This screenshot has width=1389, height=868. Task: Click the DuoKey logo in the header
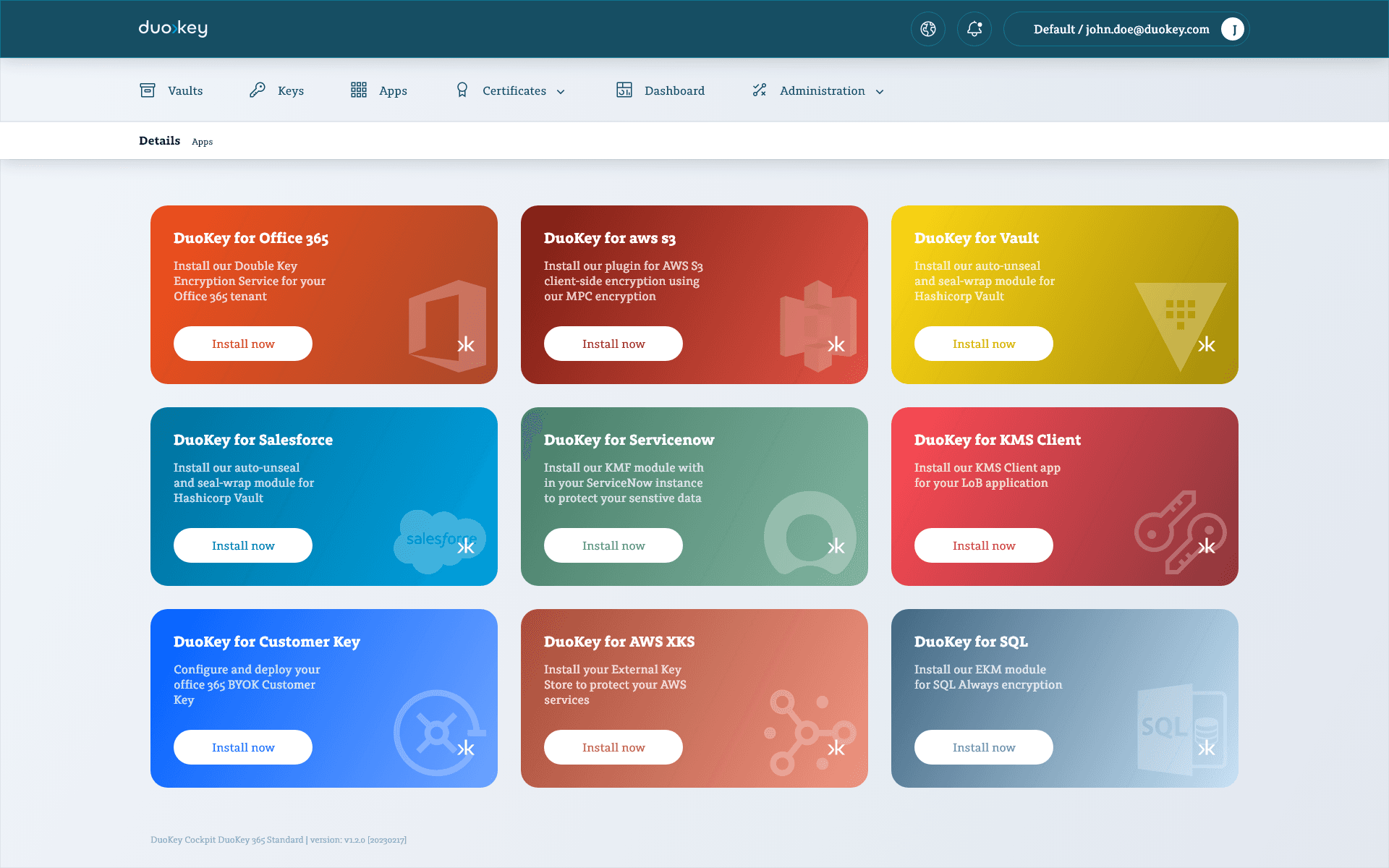[173, 28]
